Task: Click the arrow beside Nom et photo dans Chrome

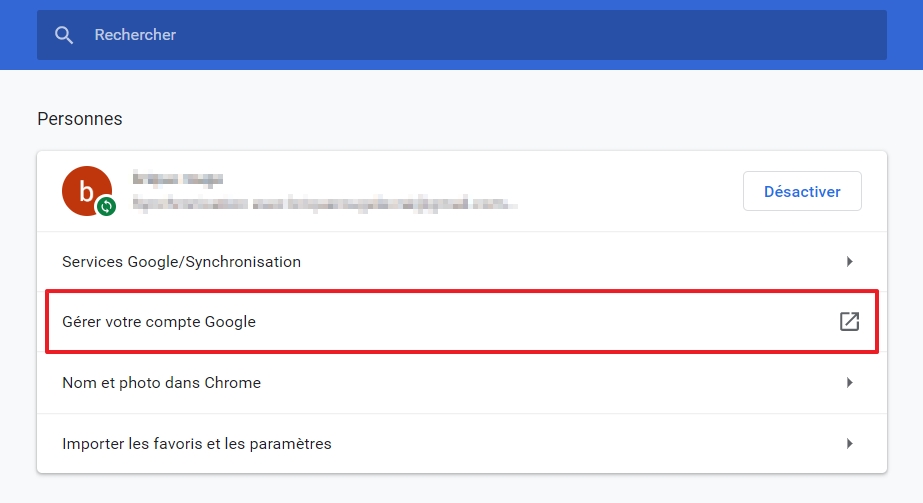Action: pos(849,383)
